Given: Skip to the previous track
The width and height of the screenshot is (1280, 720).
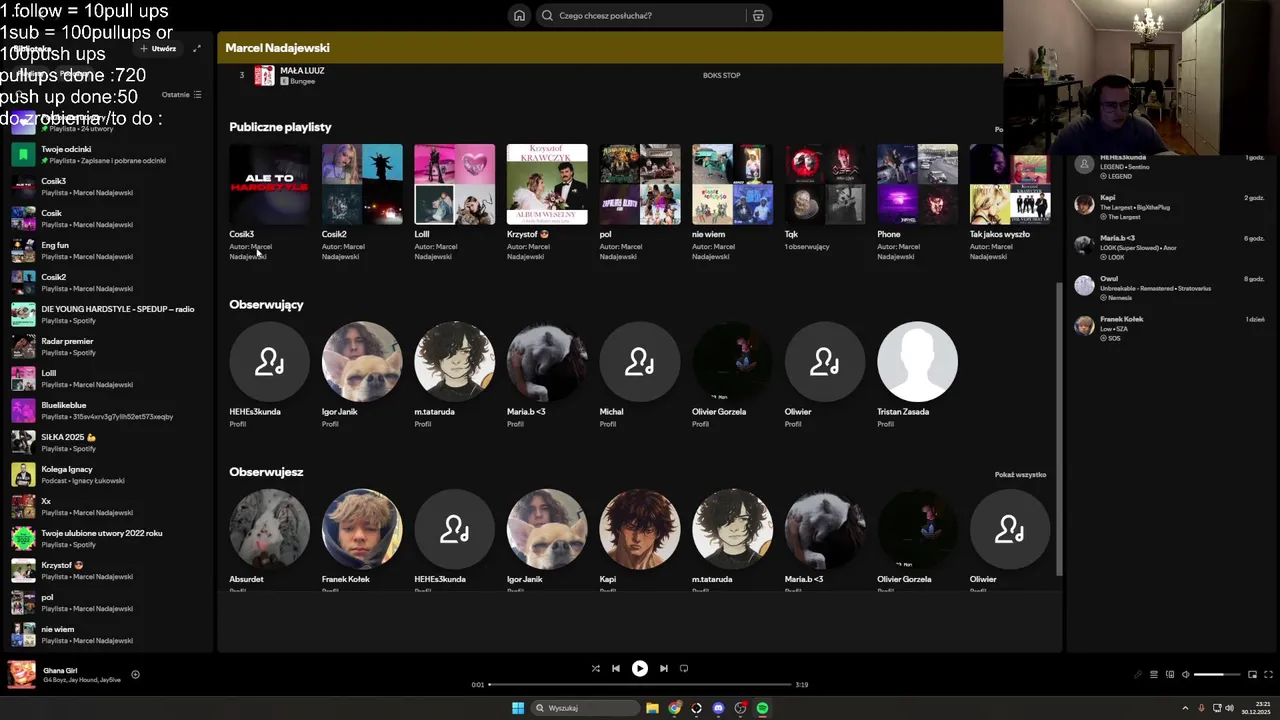Looking at the screenshot, I should (x=616, y=668).
